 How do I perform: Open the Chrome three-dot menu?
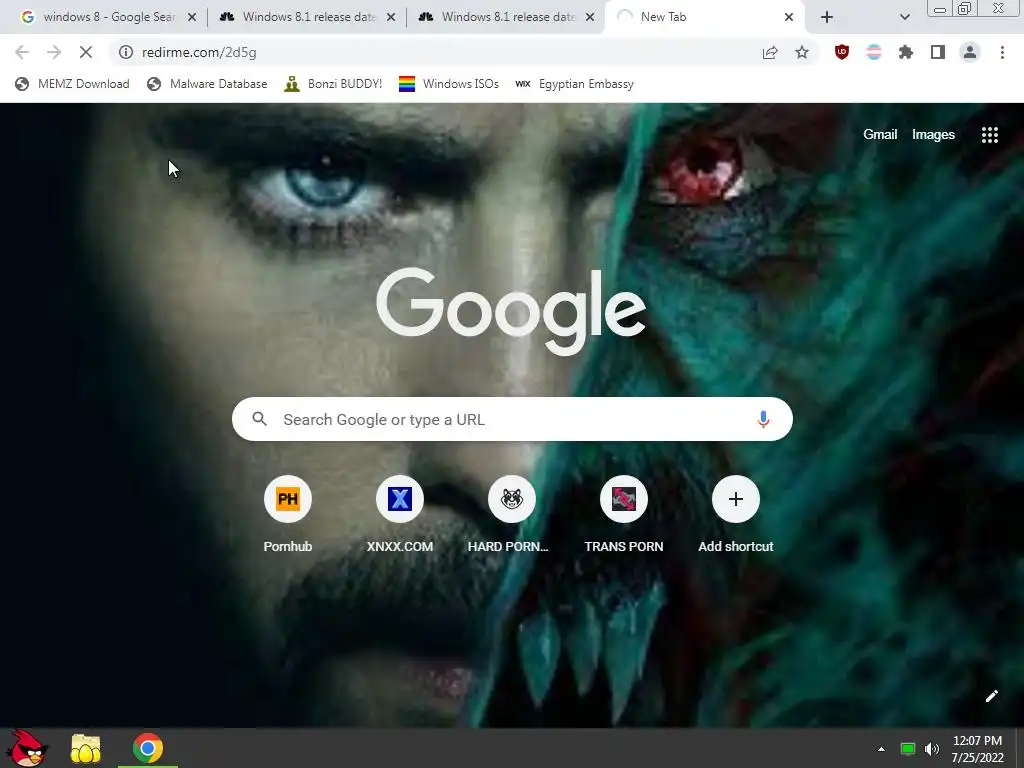point(1002,52)
